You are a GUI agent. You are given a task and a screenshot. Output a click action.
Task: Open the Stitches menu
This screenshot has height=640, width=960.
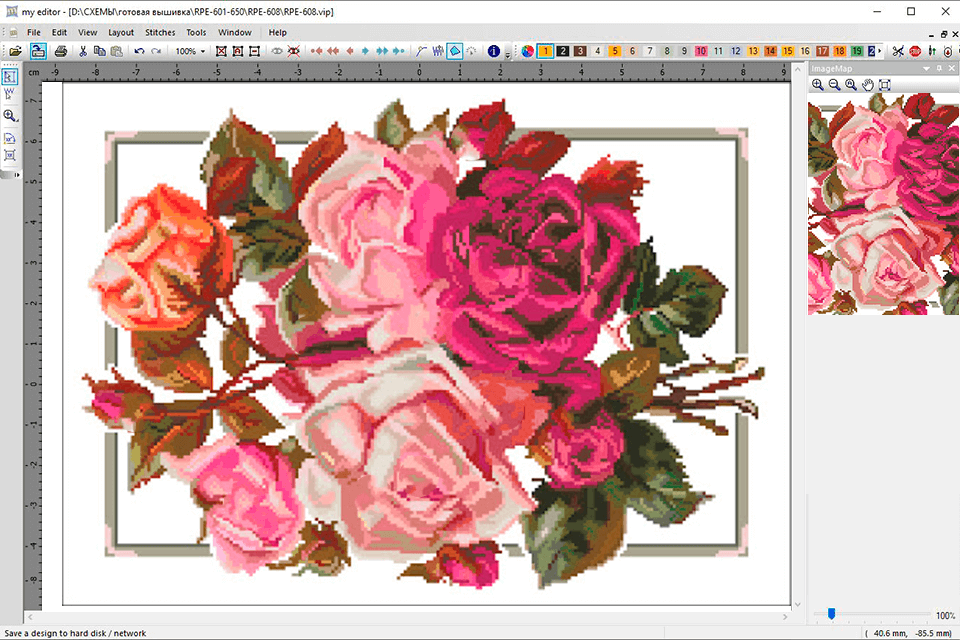coord(160,31)
